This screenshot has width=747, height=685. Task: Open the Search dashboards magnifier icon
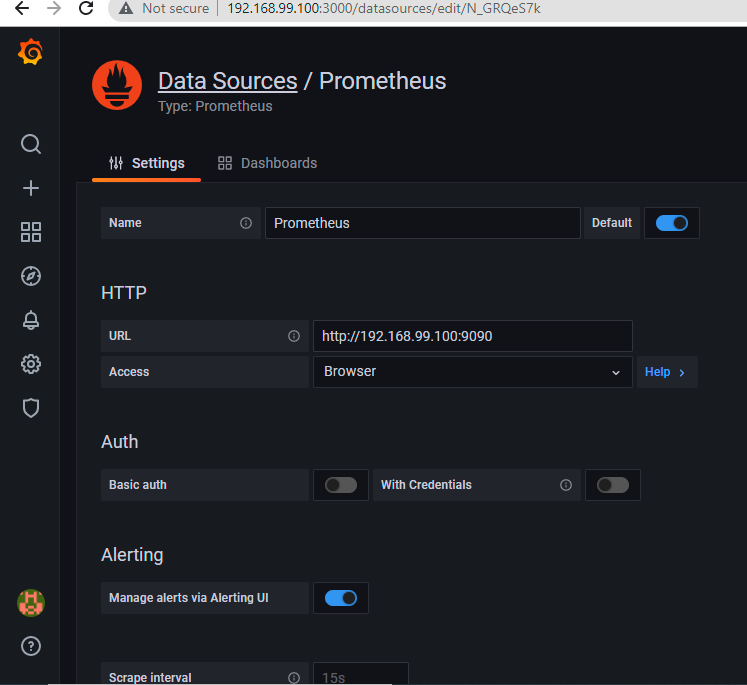pyautogui.click(x=31, y=144)
